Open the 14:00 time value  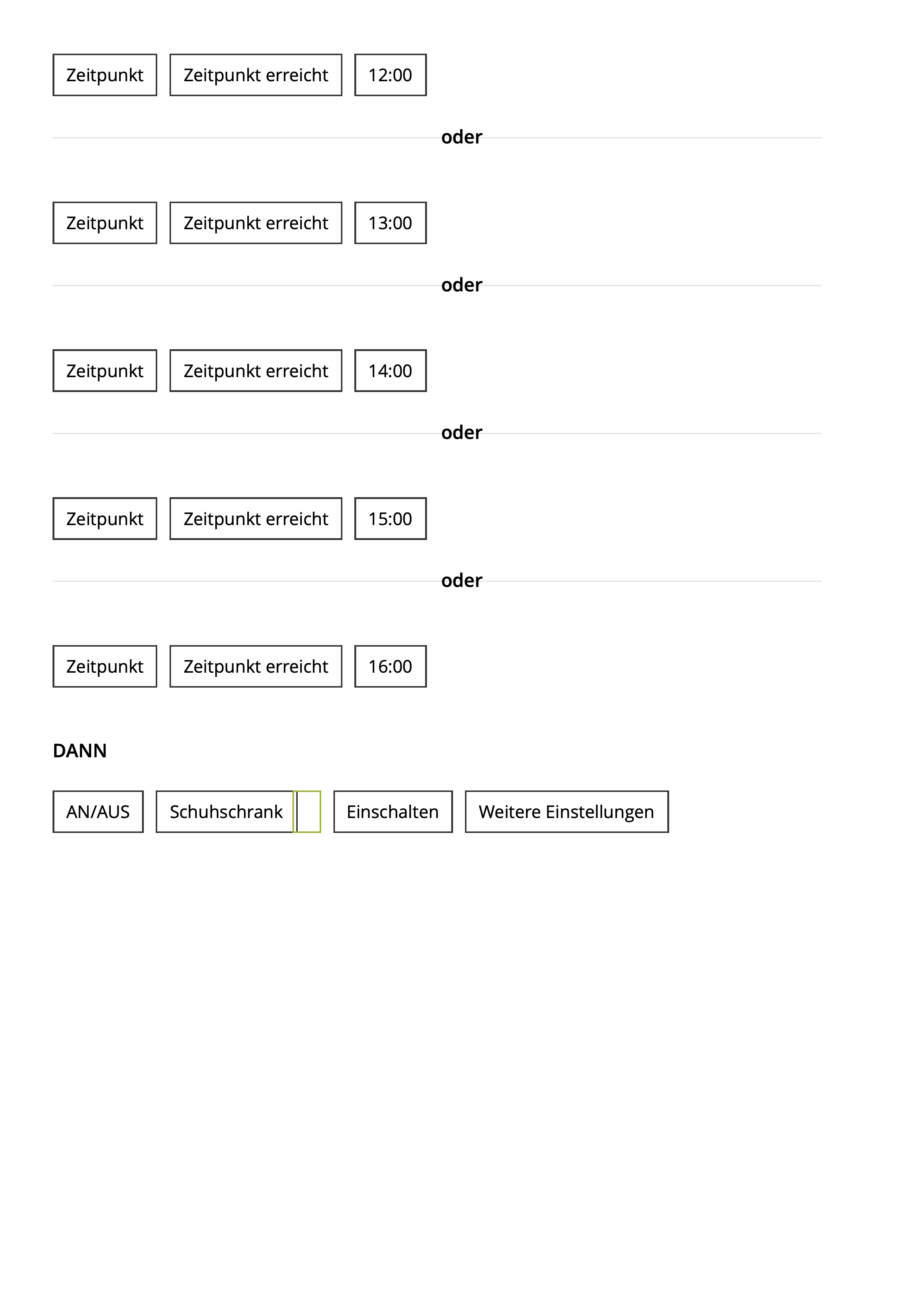point(390,371)
